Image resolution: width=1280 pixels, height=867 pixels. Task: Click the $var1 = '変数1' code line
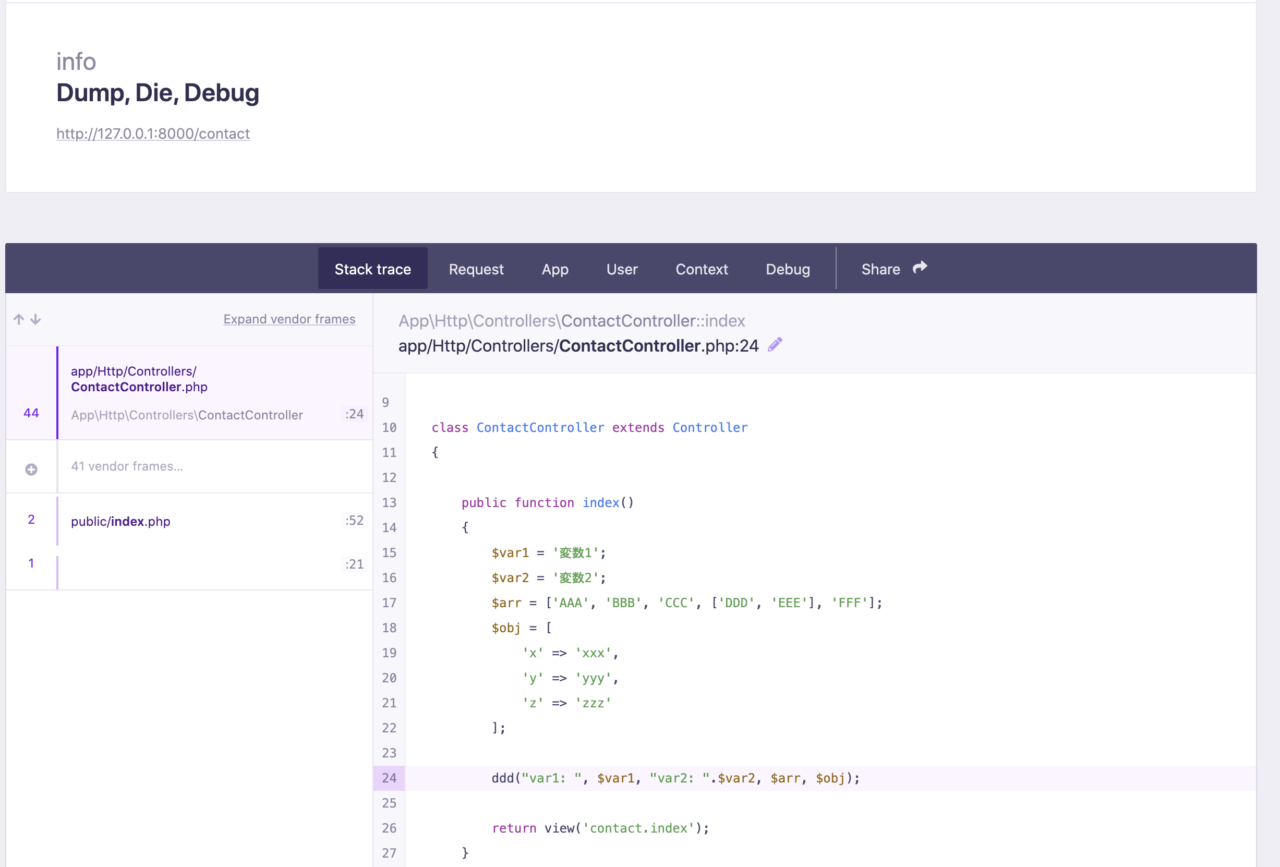pyautogui.click(x=549, y=552)
